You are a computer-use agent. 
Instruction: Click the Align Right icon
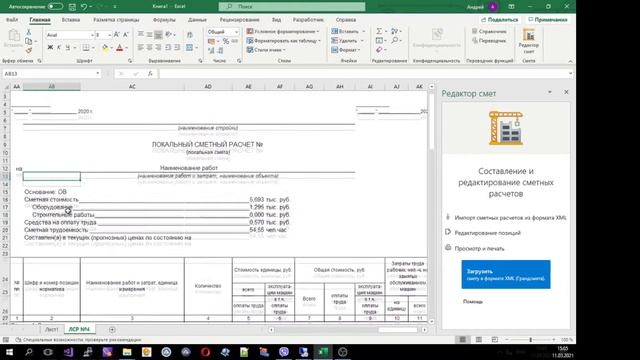(x=158, y=48)
